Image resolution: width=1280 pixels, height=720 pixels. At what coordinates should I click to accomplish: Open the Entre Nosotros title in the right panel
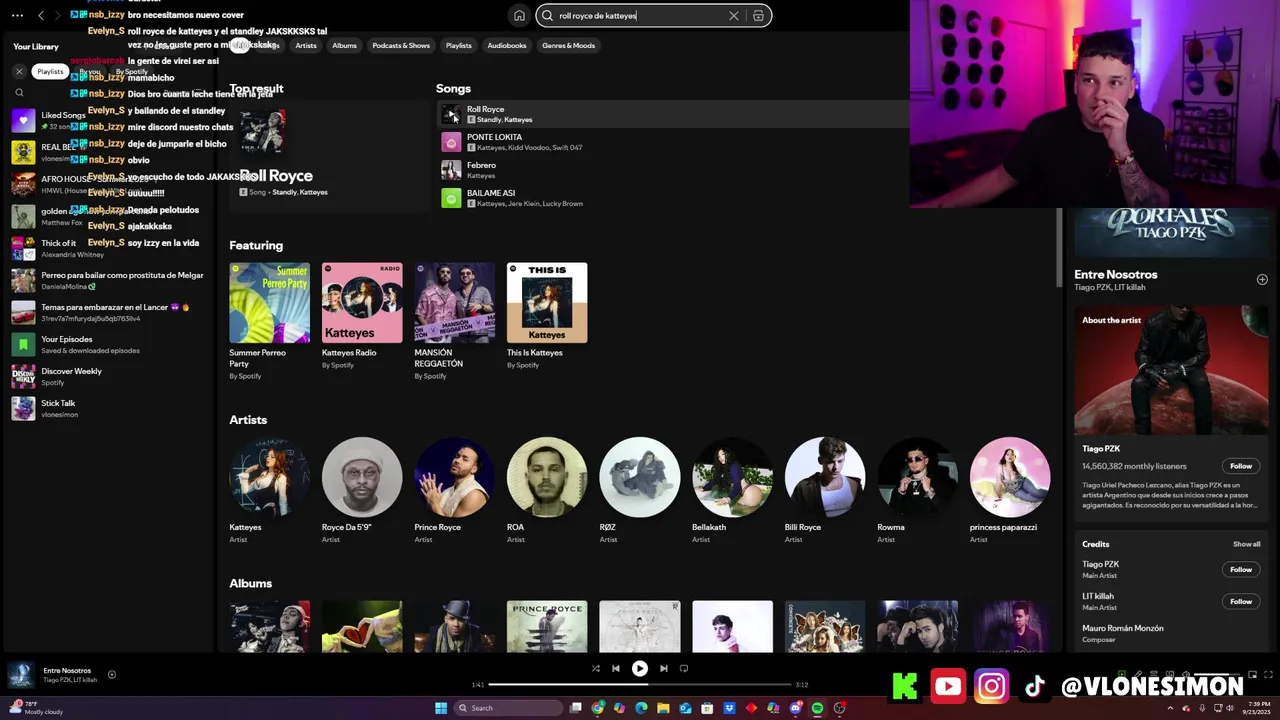coord(1115,274)
